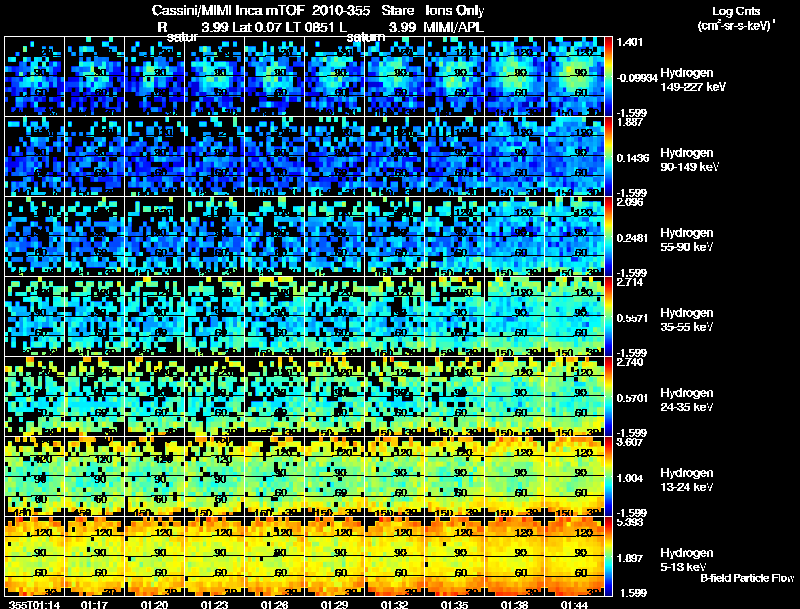Image resolution: width=800 pixels, height=609 pixels.
Task: Click the 'Hydrogen 149-227 keV' row label
Action: pos(693,80)
